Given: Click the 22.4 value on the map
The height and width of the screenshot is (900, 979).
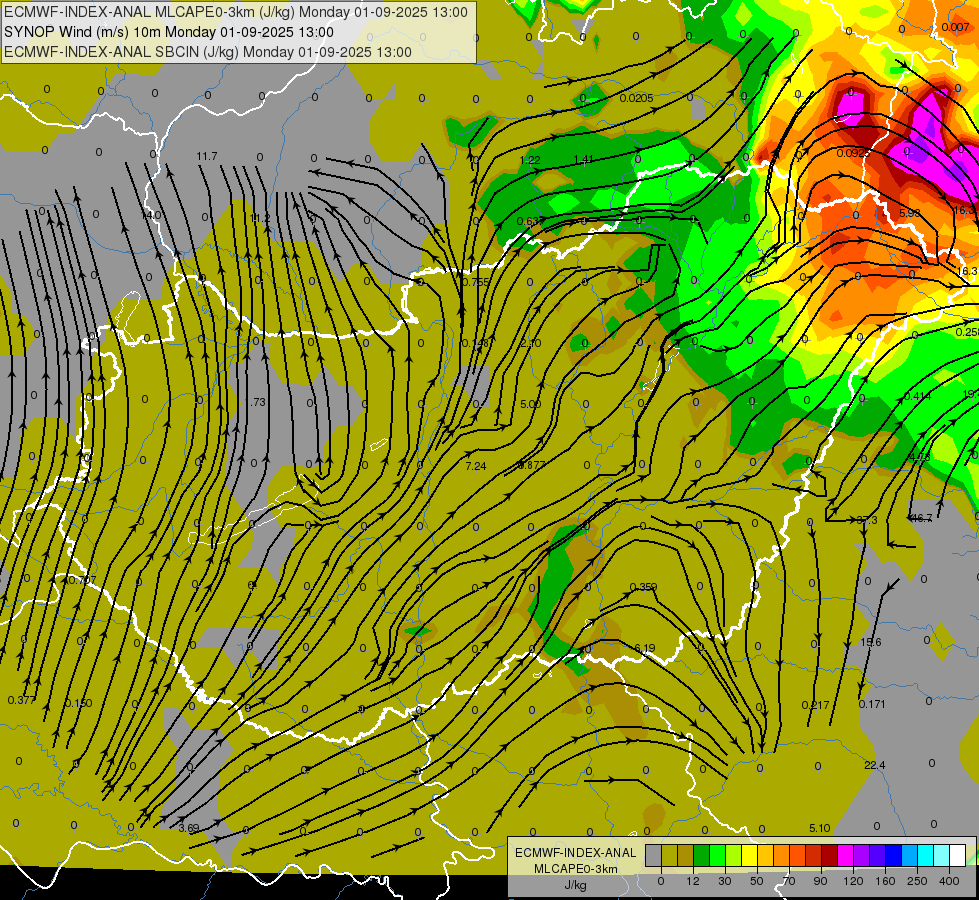Looking at the screenshot, I should 875,765.
